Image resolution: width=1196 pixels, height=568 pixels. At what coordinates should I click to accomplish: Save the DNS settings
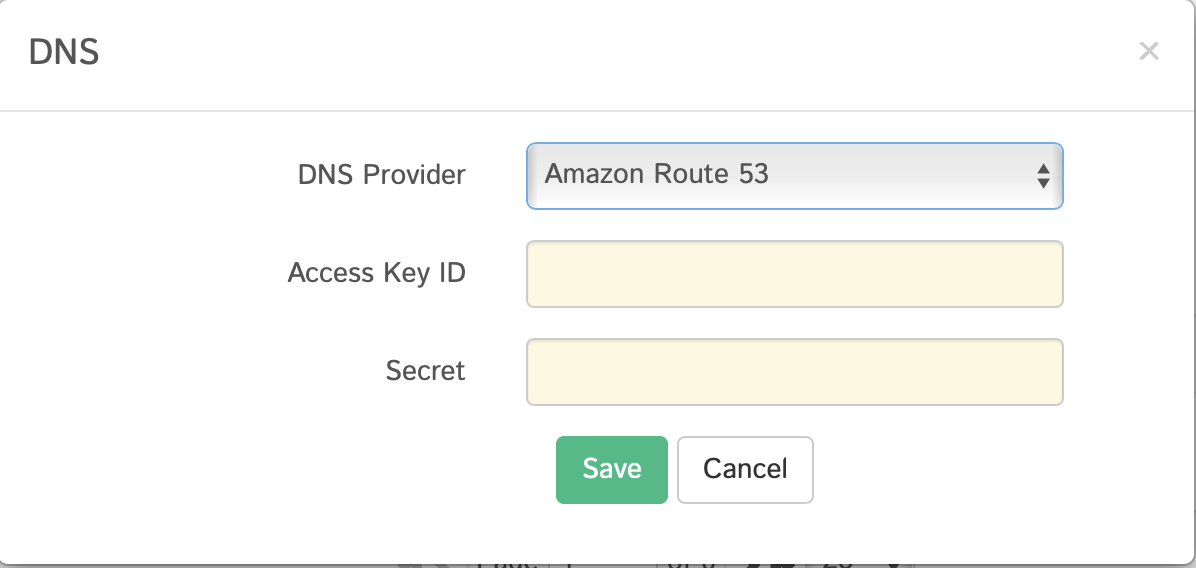click(x=611, y=469)
